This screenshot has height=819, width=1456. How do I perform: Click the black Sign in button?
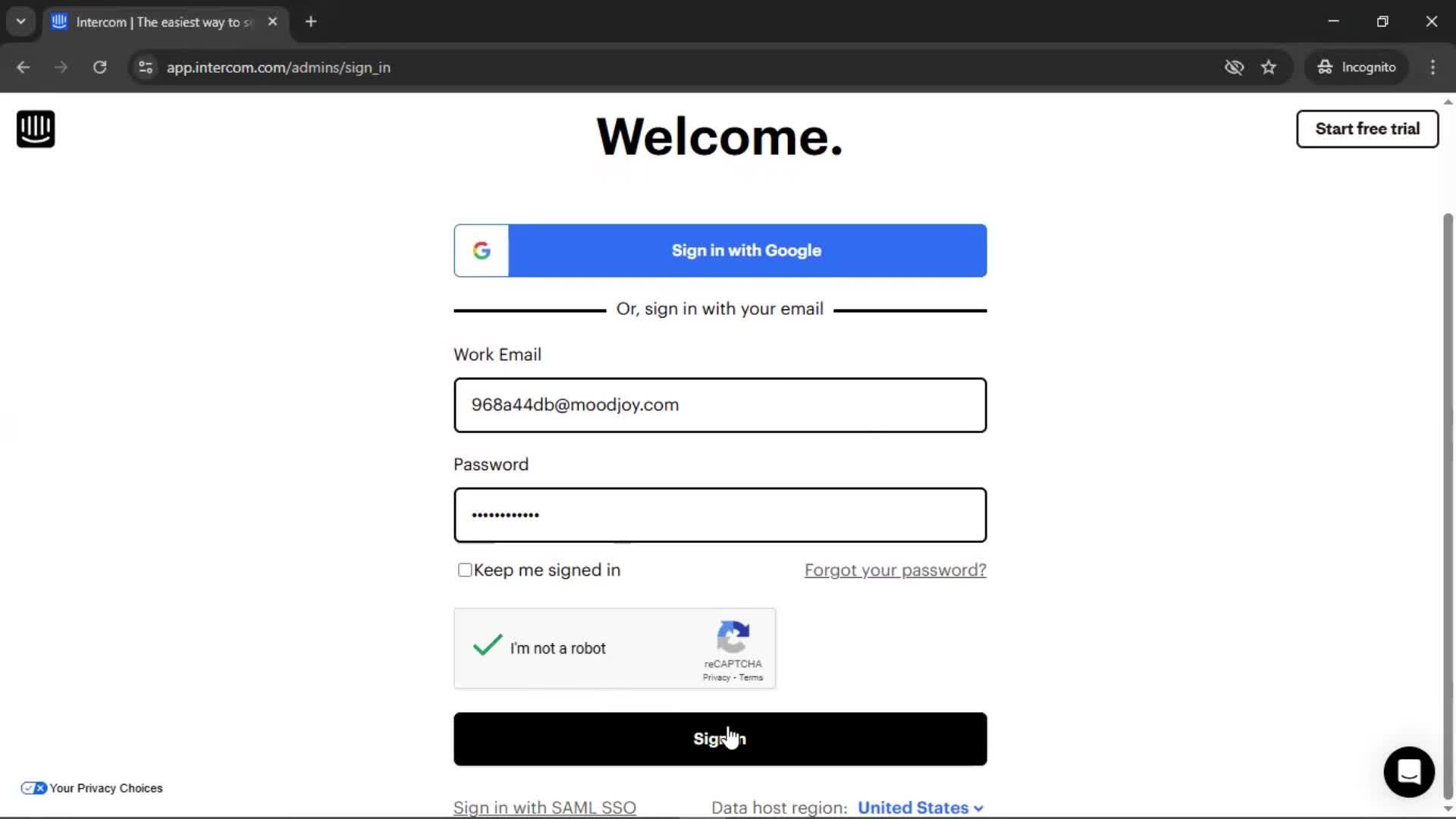tap(720, 739)
